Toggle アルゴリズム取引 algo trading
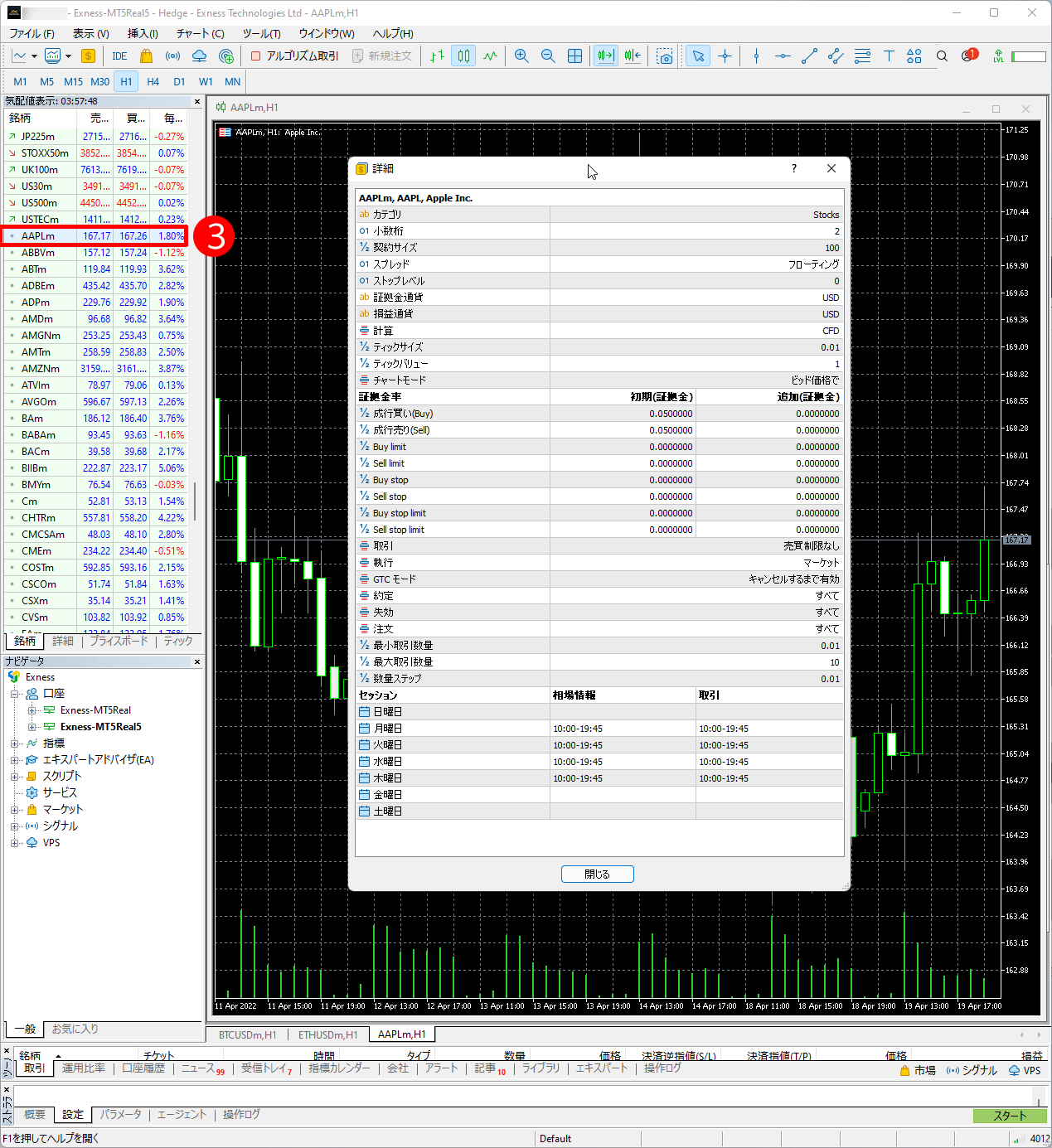This screenshot has height=1148, width=1052. (x=294, y=56)
